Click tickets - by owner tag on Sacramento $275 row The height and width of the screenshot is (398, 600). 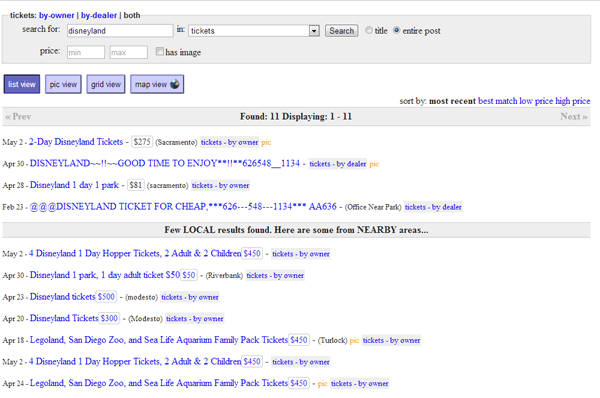[230, 142]
